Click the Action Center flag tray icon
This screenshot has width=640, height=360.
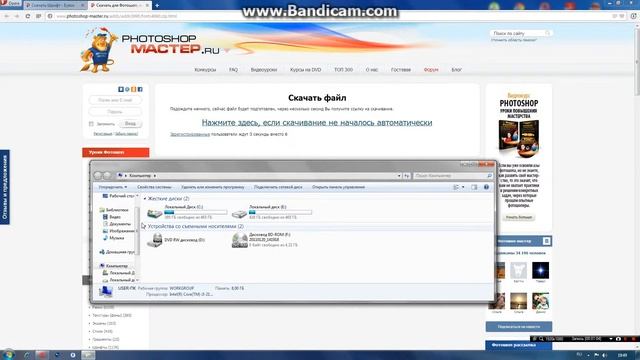(x=596, y=356)
